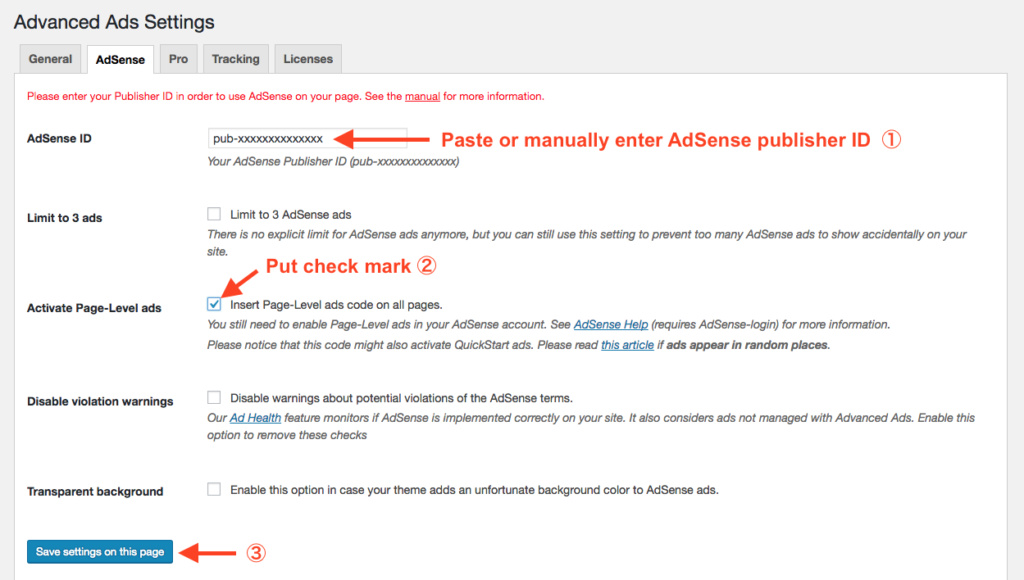Viewport: 1024px width, 580px height.
Task: Click Save settings on this page
Action: (99, 551)
